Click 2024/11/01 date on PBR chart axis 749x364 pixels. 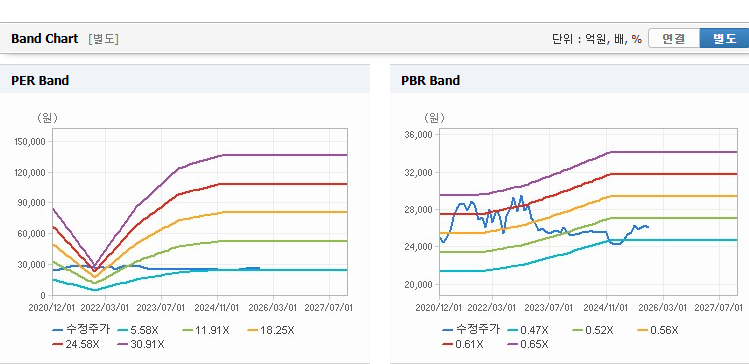click(x=607, y=307)
